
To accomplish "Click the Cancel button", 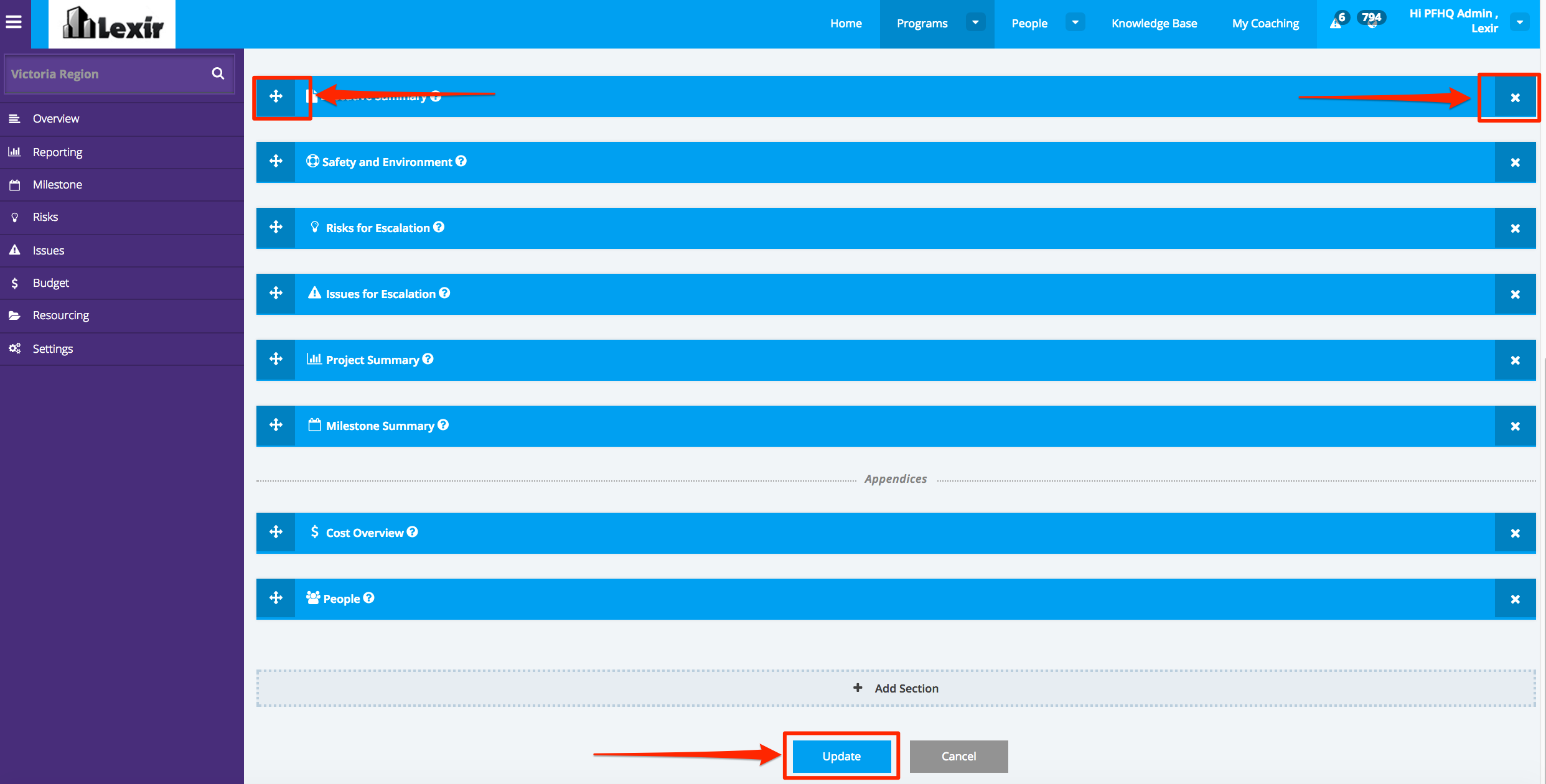I will coord(958,756).
